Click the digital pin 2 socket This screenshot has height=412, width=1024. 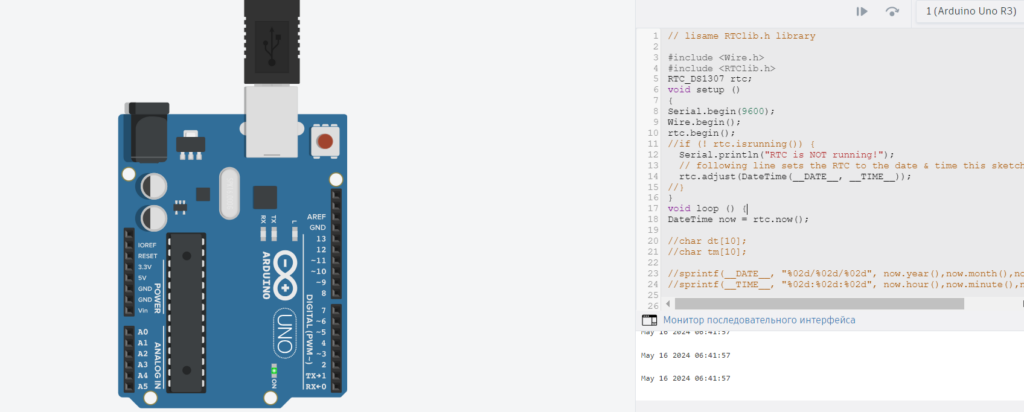tap(336, 364)
